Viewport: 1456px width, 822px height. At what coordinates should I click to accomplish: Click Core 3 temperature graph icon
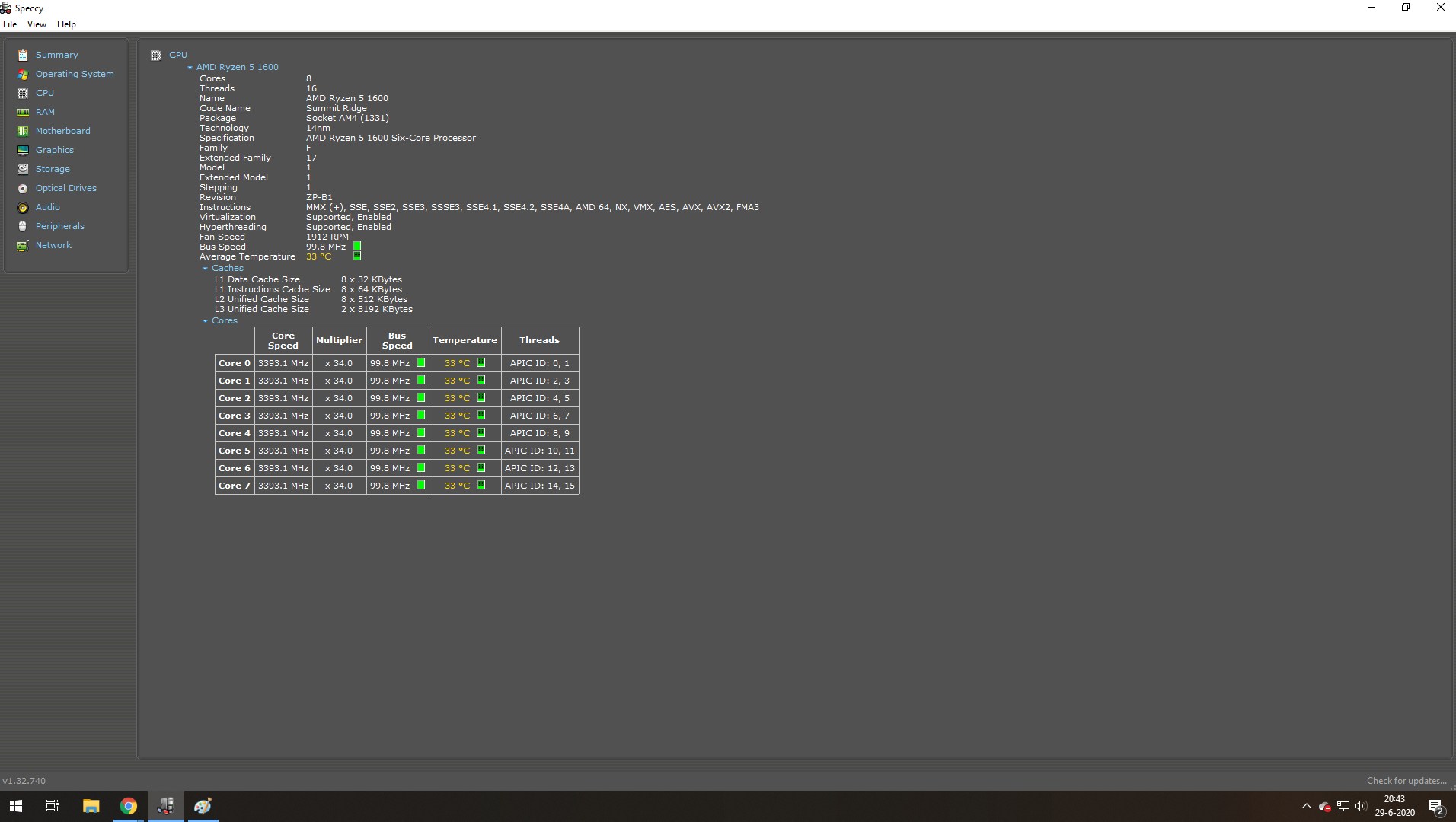481,416
